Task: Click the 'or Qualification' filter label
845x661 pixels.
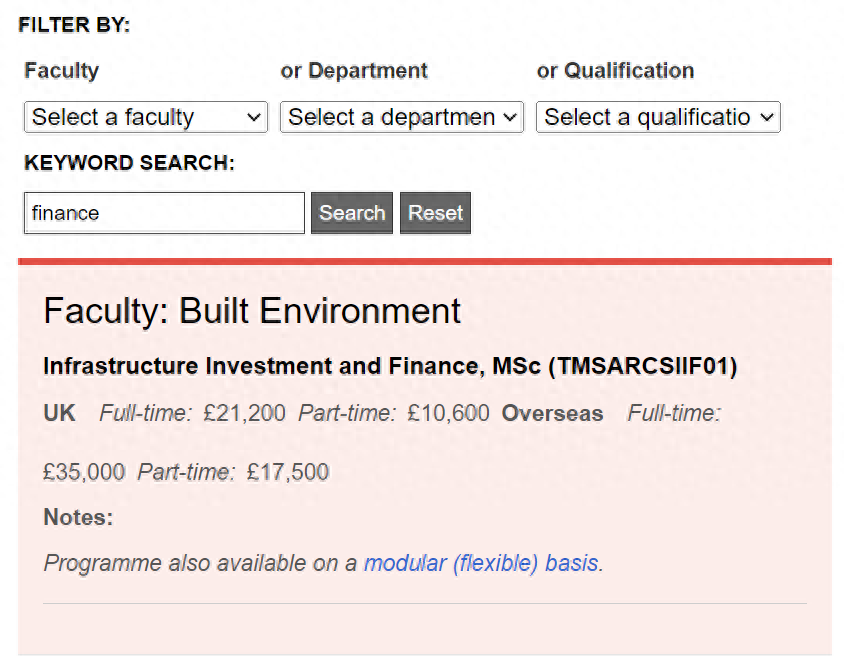Action: pyautogui.click(x=615, y=71)
